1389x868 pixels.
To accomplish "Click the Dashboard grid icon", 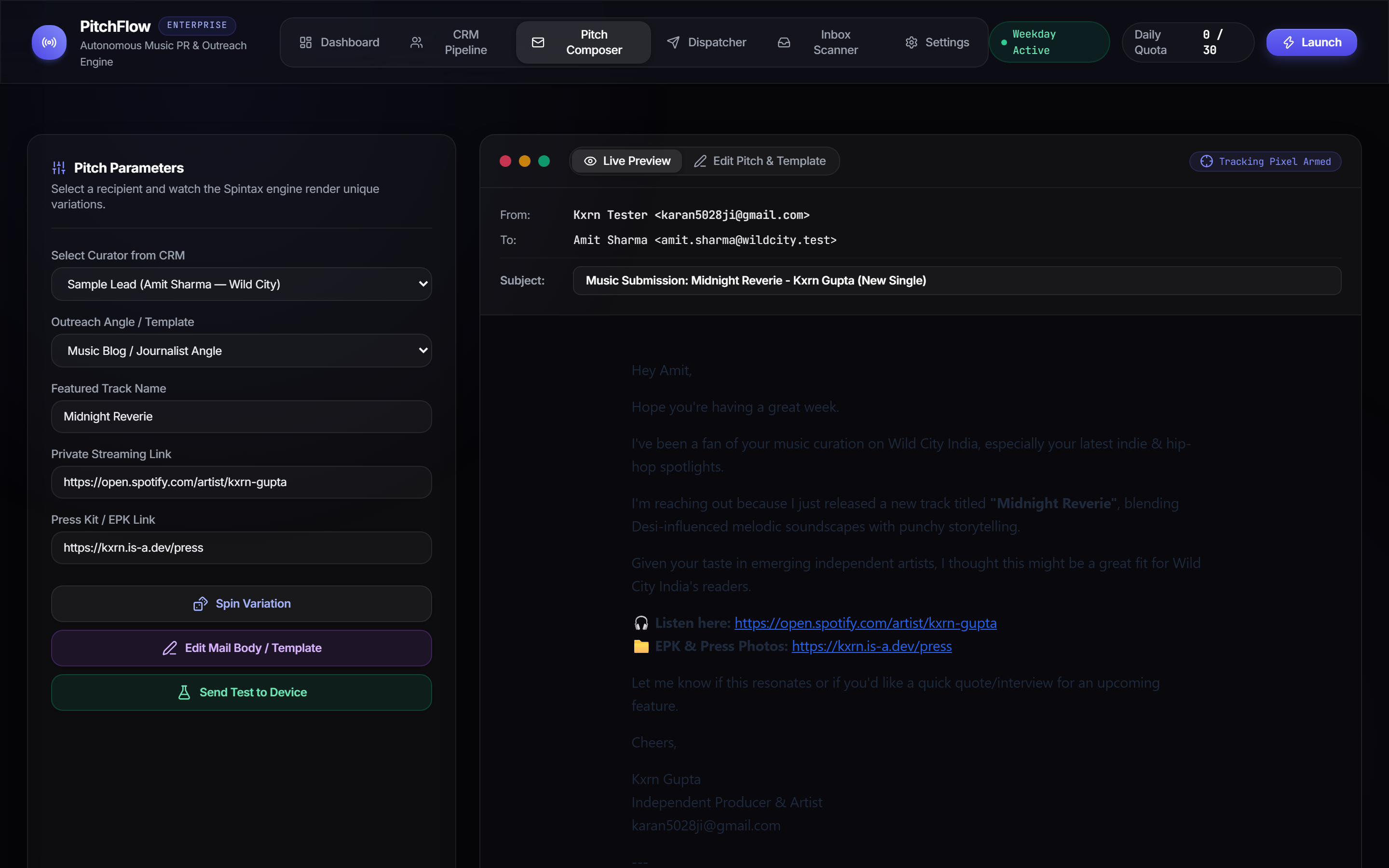I will 305,42.
